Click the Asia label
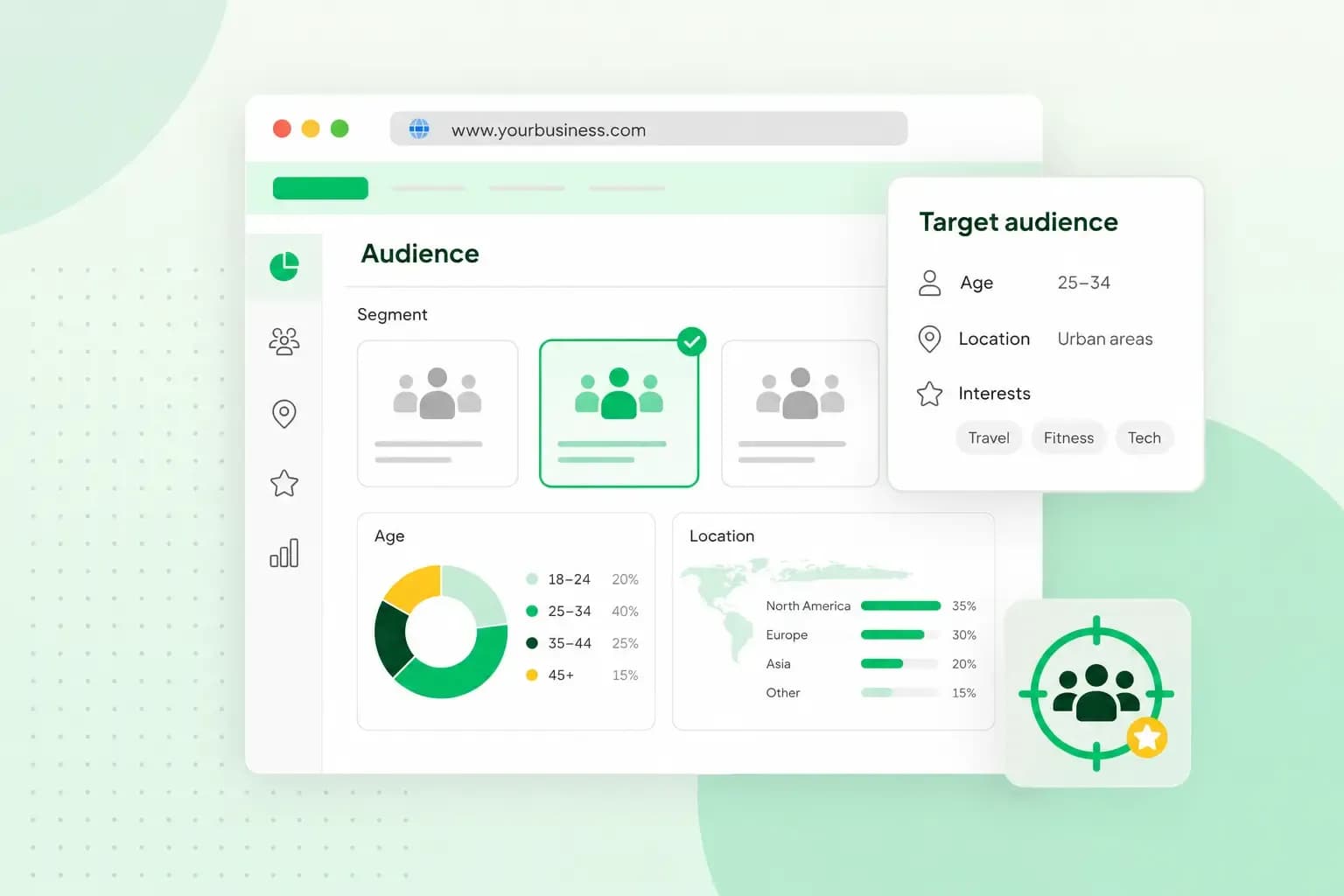The image size is (1344, 896). point(778,663)
